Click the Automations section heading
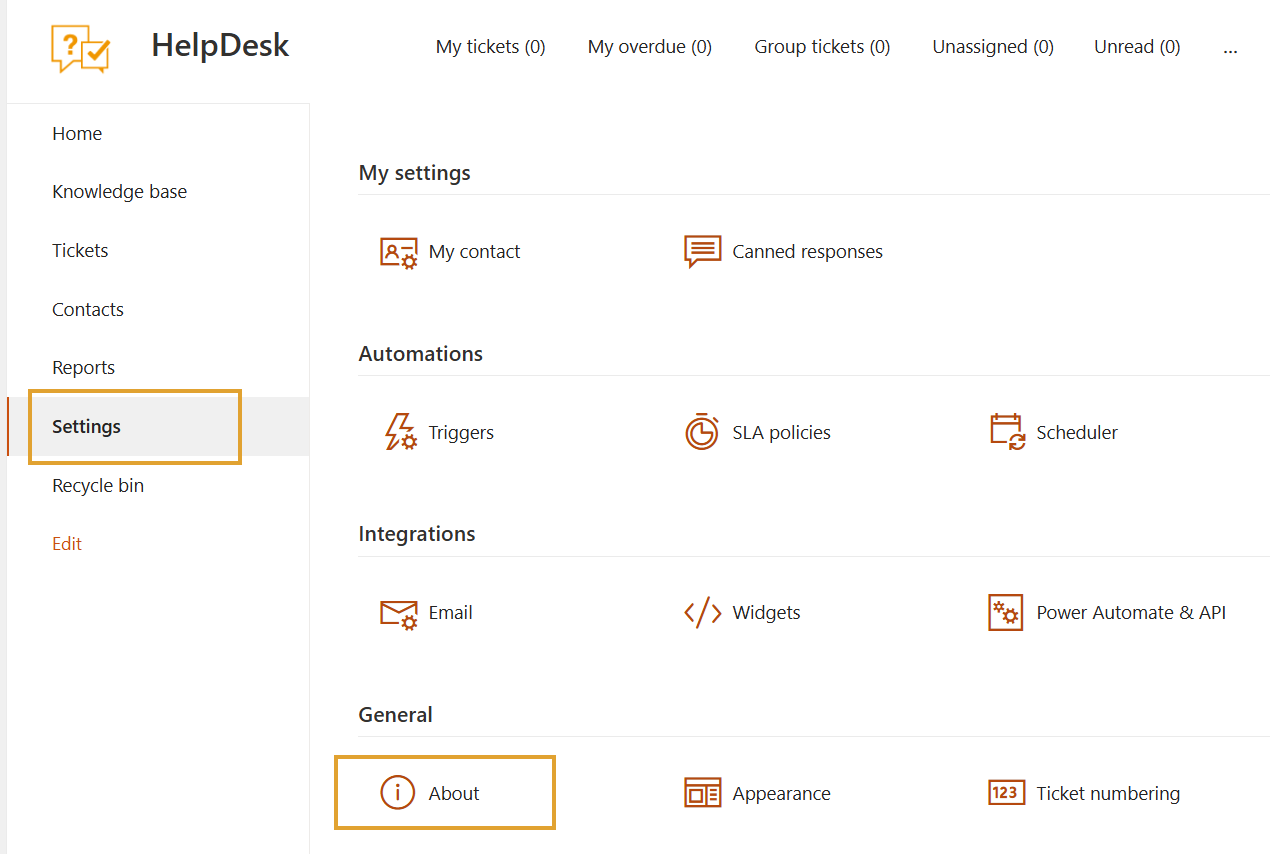The height and width of the screenshot is (854, 1277). tap(420, 354)
